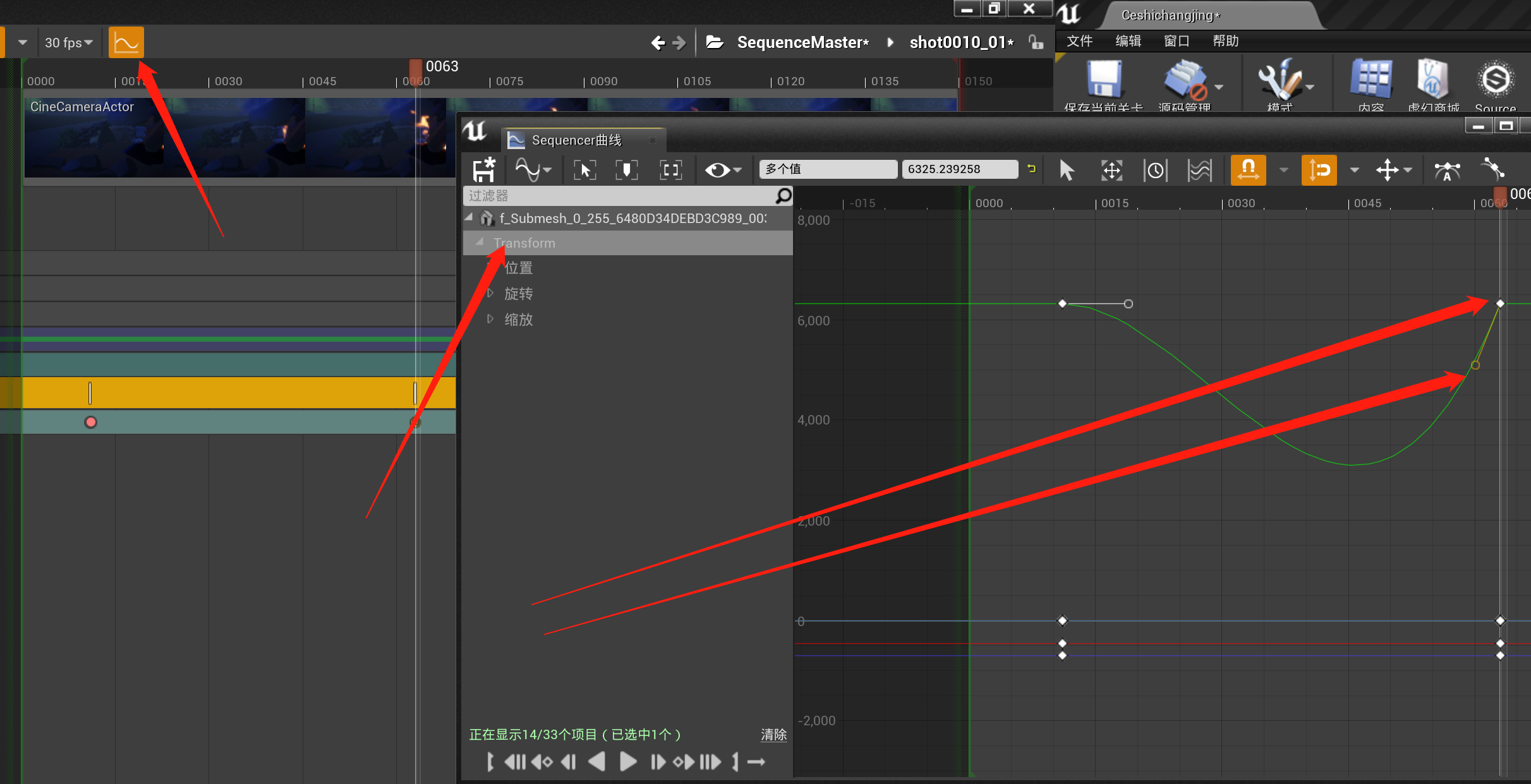Click the shot0010_01 breadcrumb link
The height and width of the screenshot is (784, 1531).
(961, 42)
